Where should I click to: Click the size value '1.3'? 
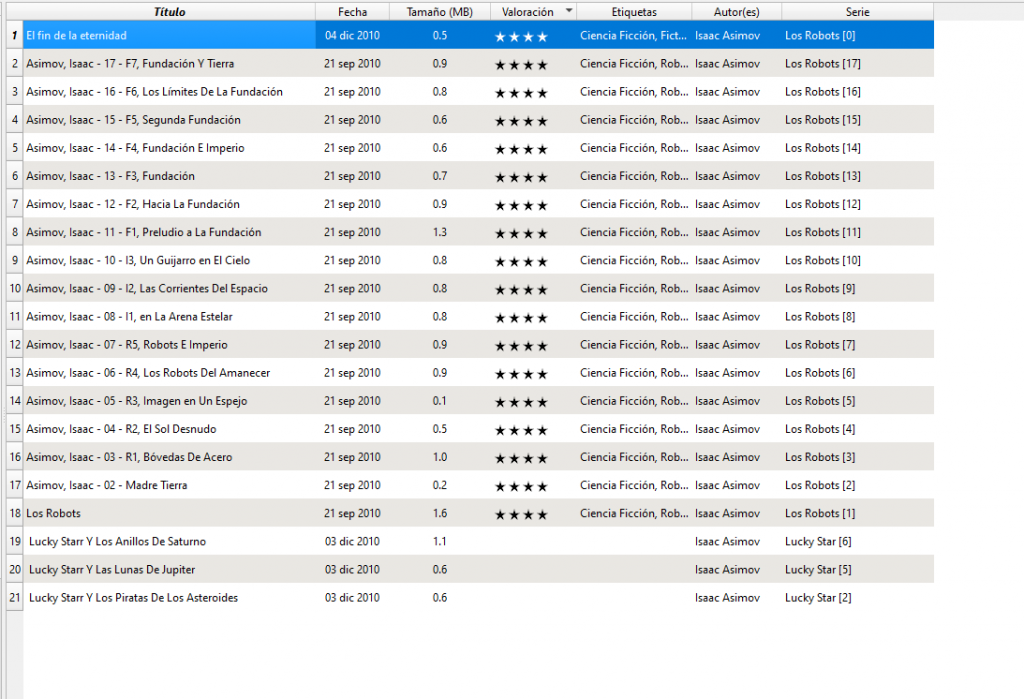tap(440, 232)
